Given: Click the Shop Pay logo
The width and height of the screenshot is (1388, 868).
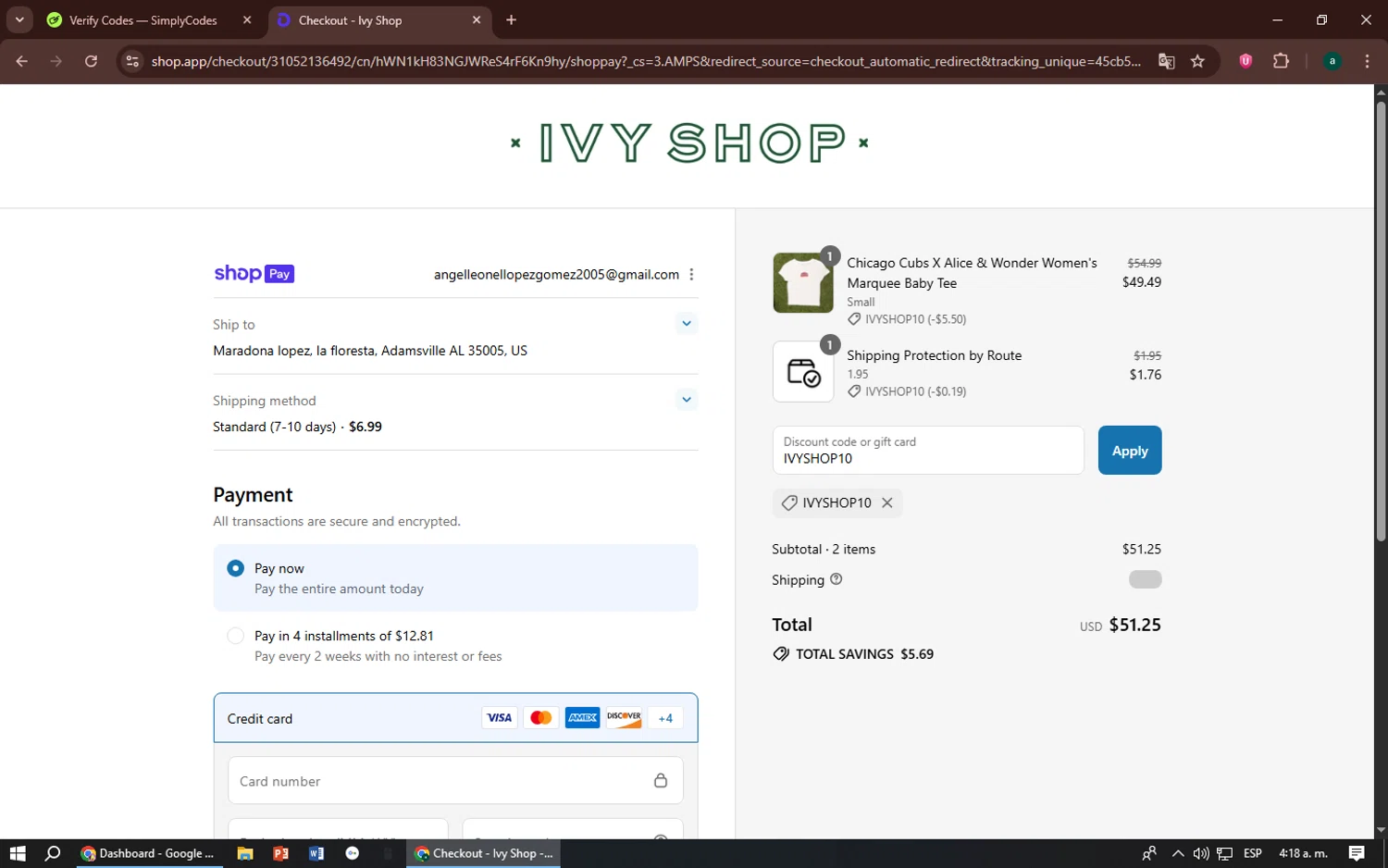Looking at the screenshot, I should point(254,274).
